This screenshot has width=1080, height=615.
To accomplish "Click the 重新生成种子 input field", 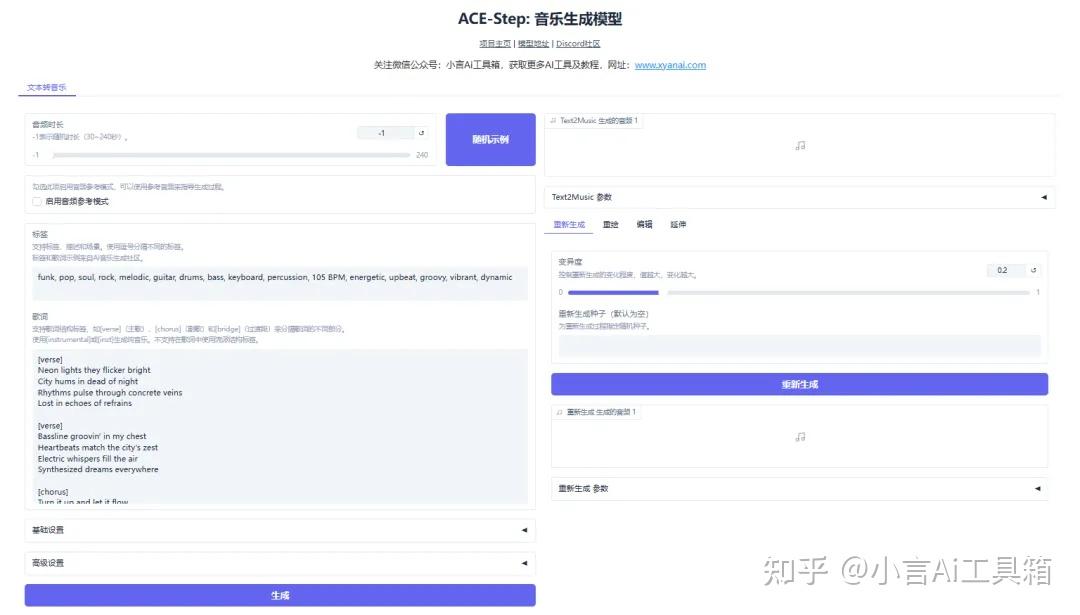I will [x=800, y=344].
